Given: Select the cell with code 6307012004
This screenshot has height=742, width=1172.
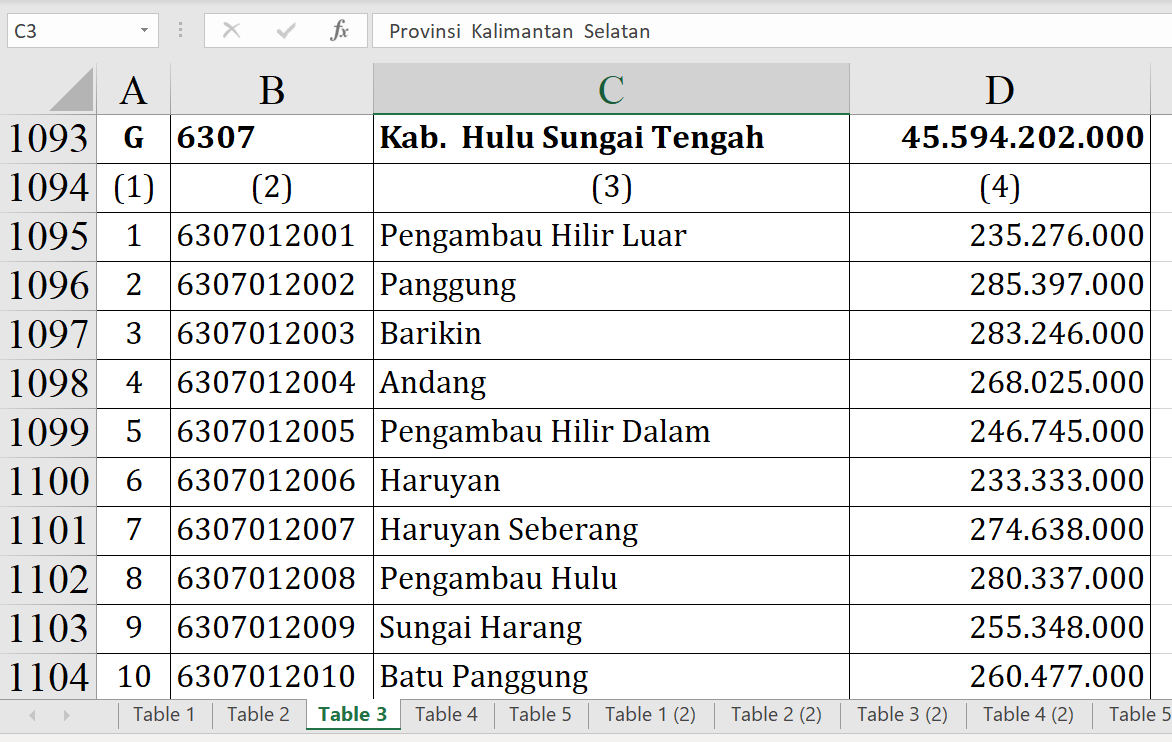Looking at the screenshot, I should coord(271,383).
